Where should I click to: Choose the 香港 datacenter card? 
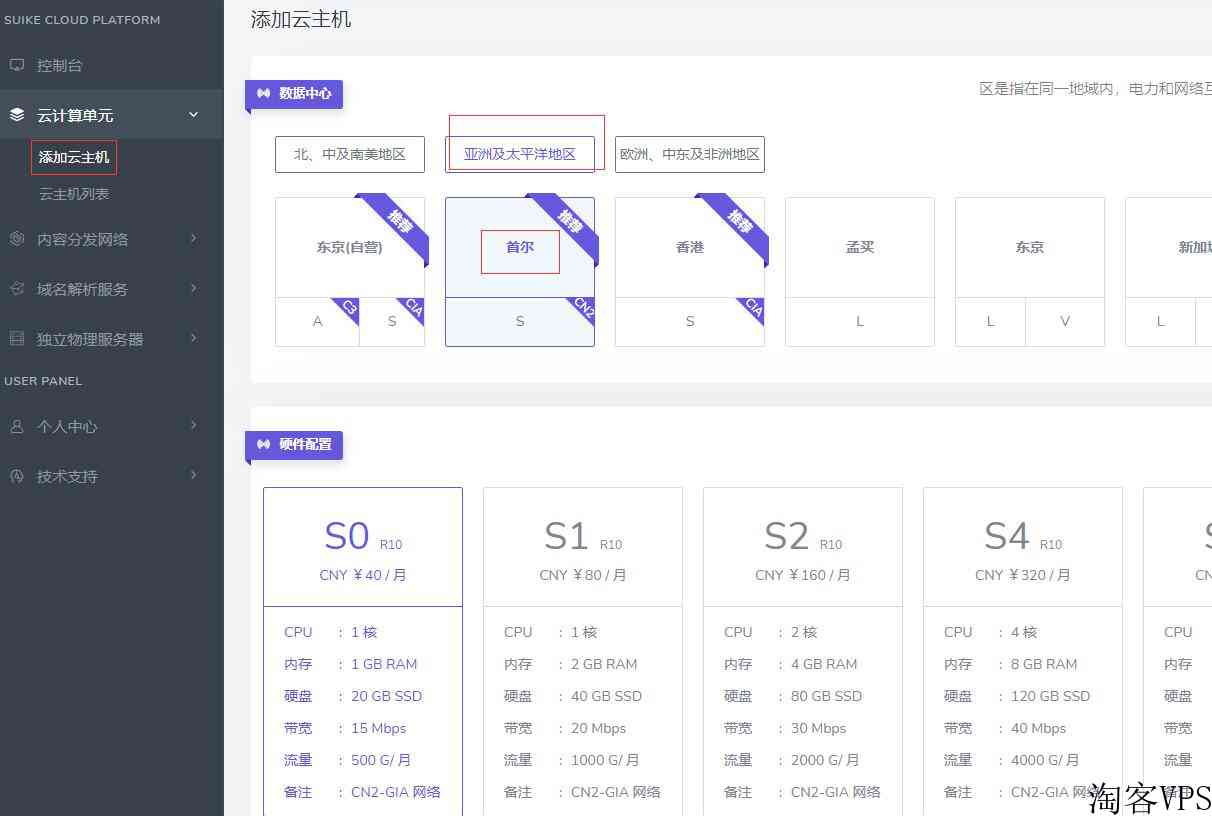click(x=690, y=247)
